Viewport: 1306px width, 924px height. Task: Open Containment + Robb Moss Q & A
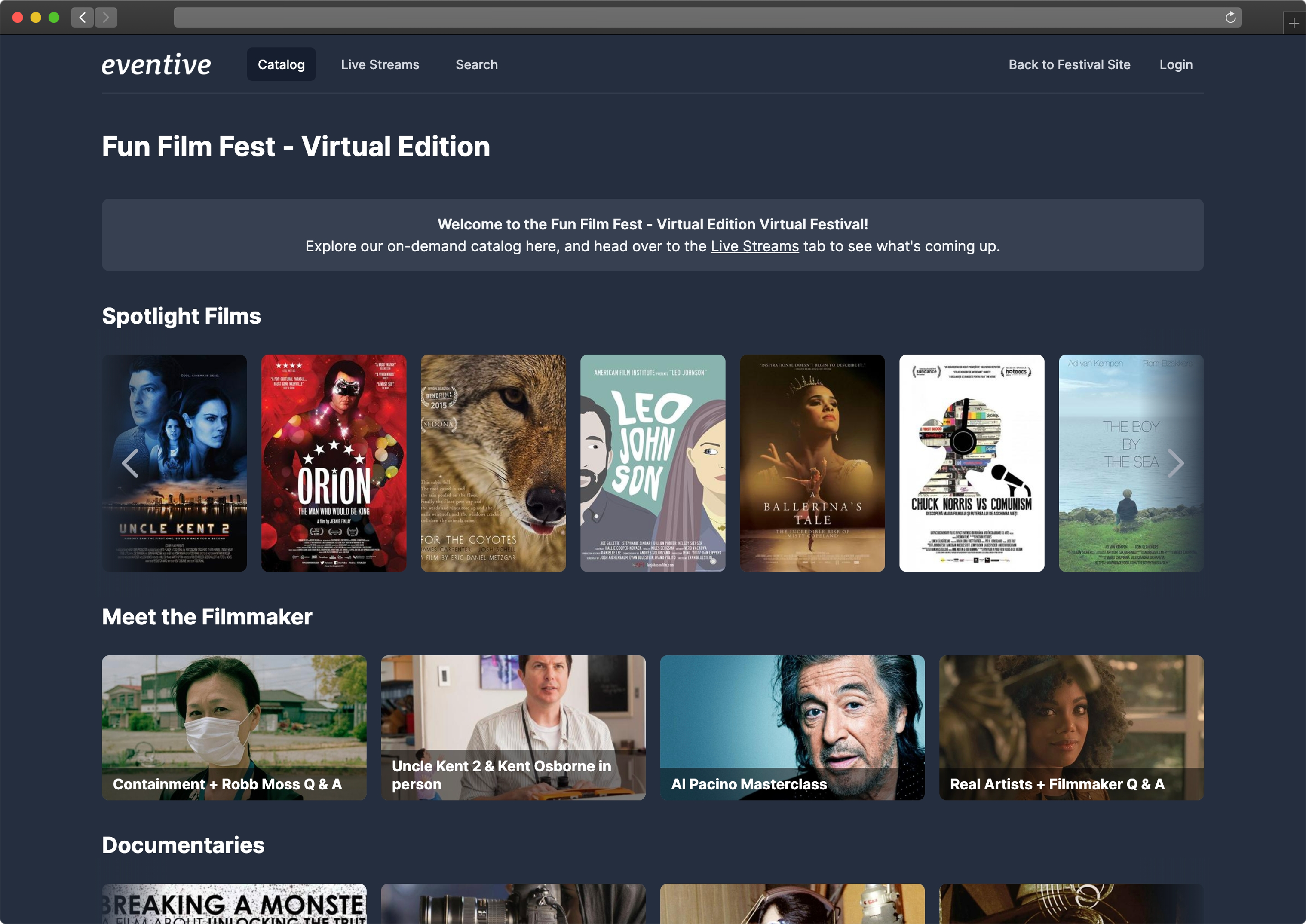coord(234,727)
